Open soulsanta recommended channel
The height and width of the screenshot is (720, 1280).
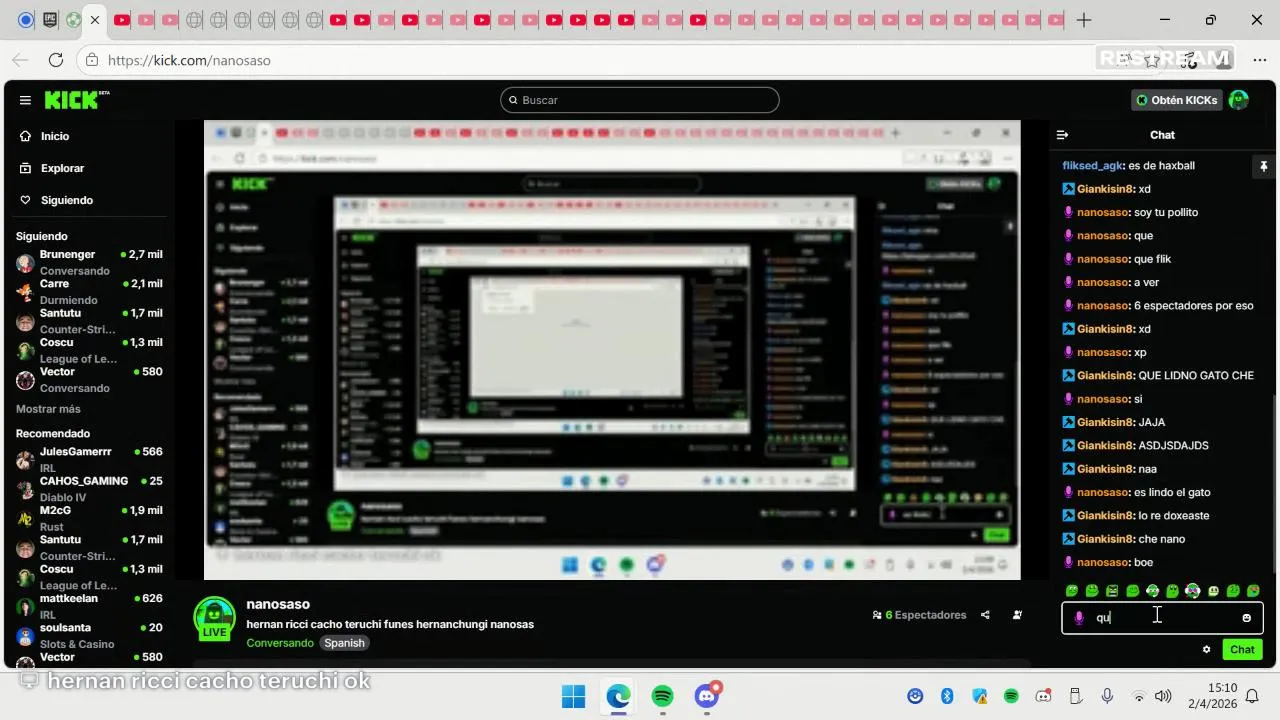(89, 635)
